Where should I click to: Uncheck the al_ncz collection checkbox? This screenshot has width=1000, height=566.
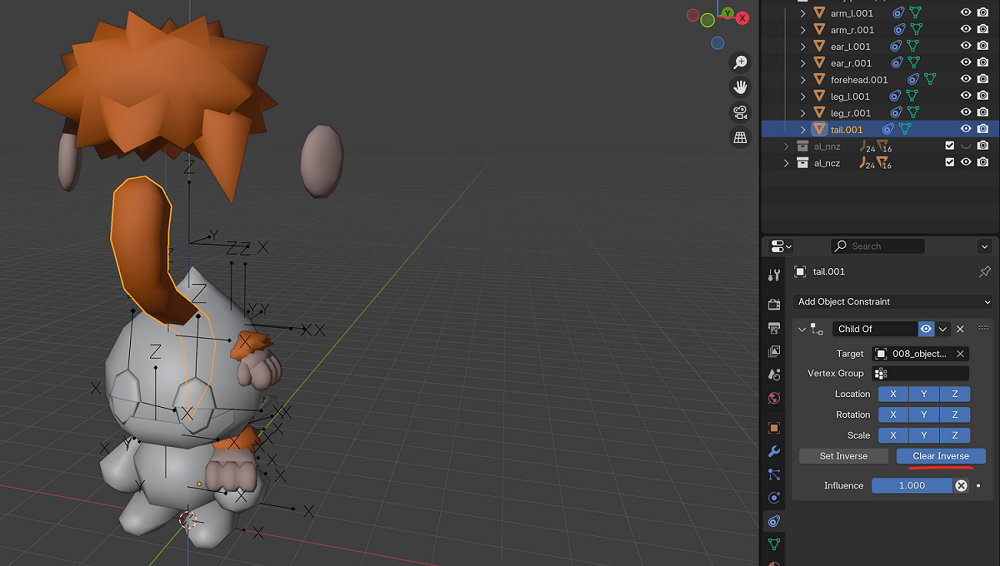[950, 162]
